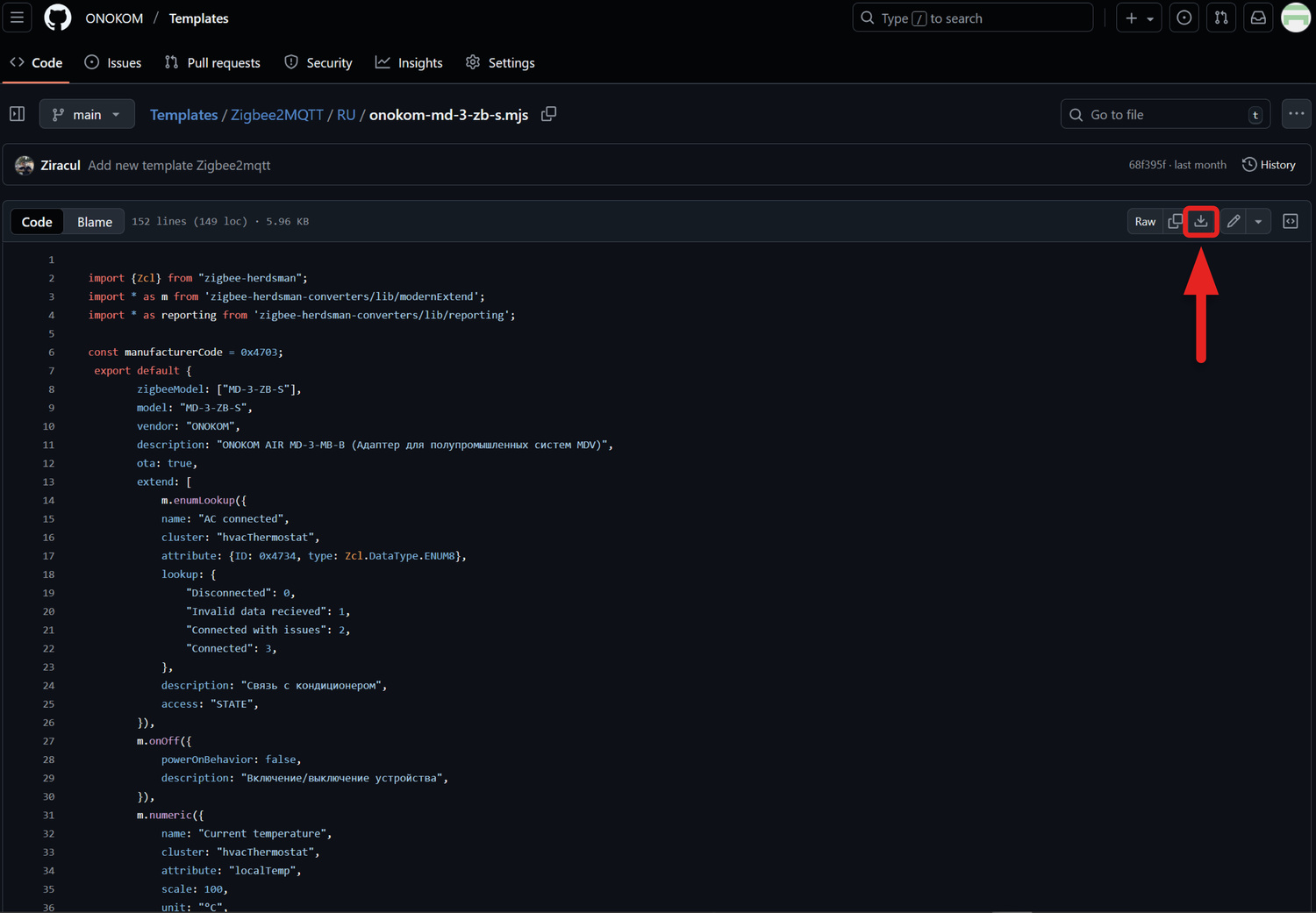1316x913 pixels.
Task: Open the main branch selector dropdown
Action: (x=86, y=113)
